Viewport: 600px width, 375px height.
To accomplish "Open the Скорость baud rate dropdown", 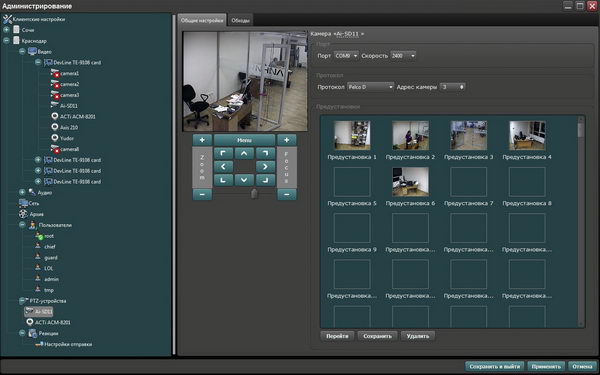I will [403, 56].
